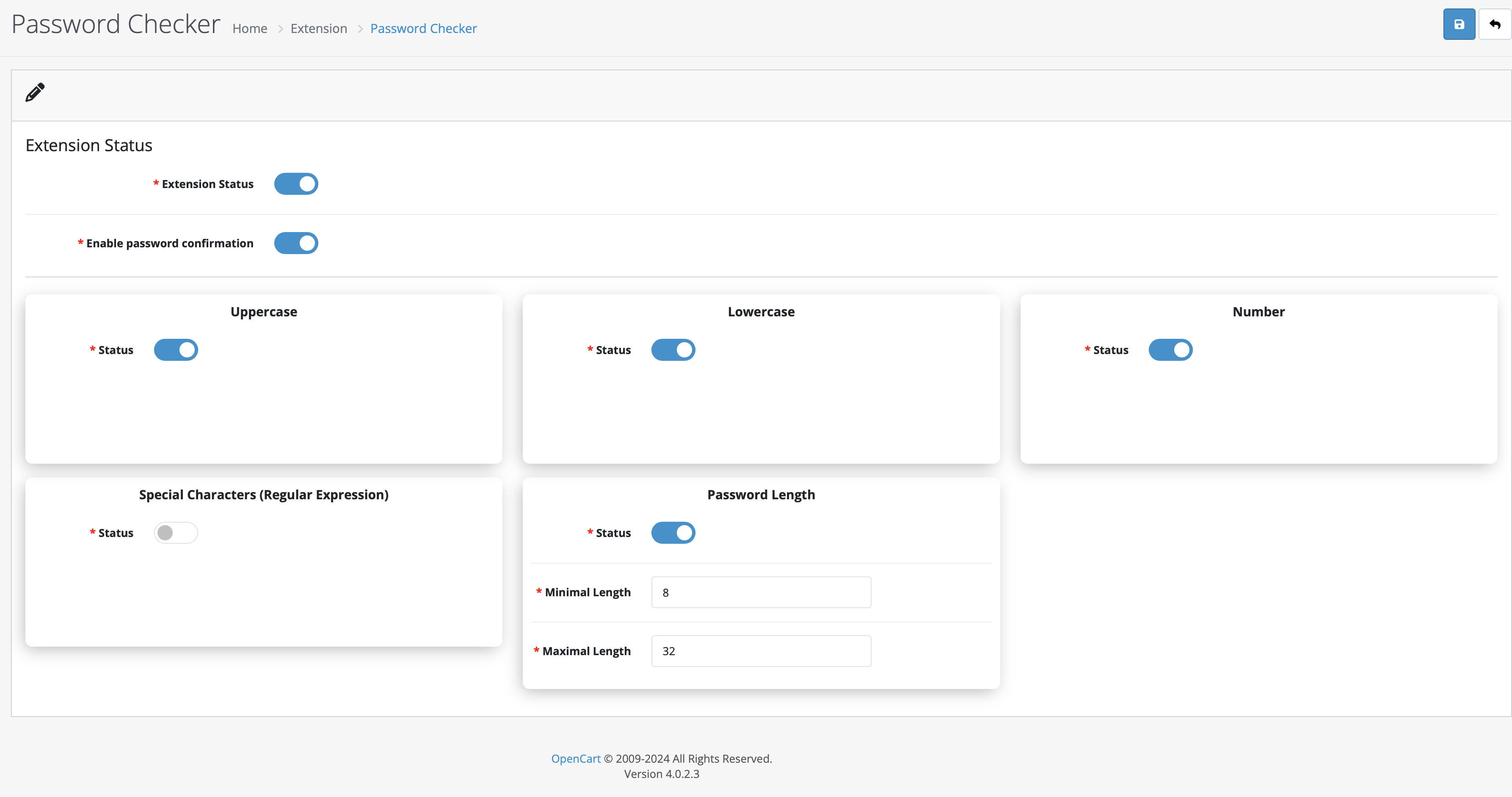Click the Password Checker page title

click(x=116, y=24)
